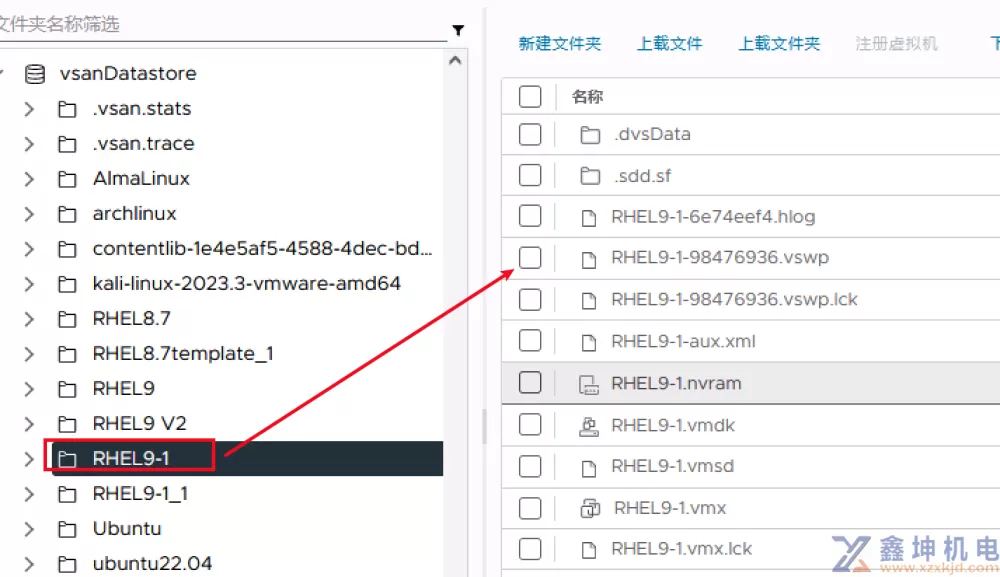The image size is (1000, 577).
Task: Click 注册虚拟机 register VM button
Action: (x=896, y=43)
